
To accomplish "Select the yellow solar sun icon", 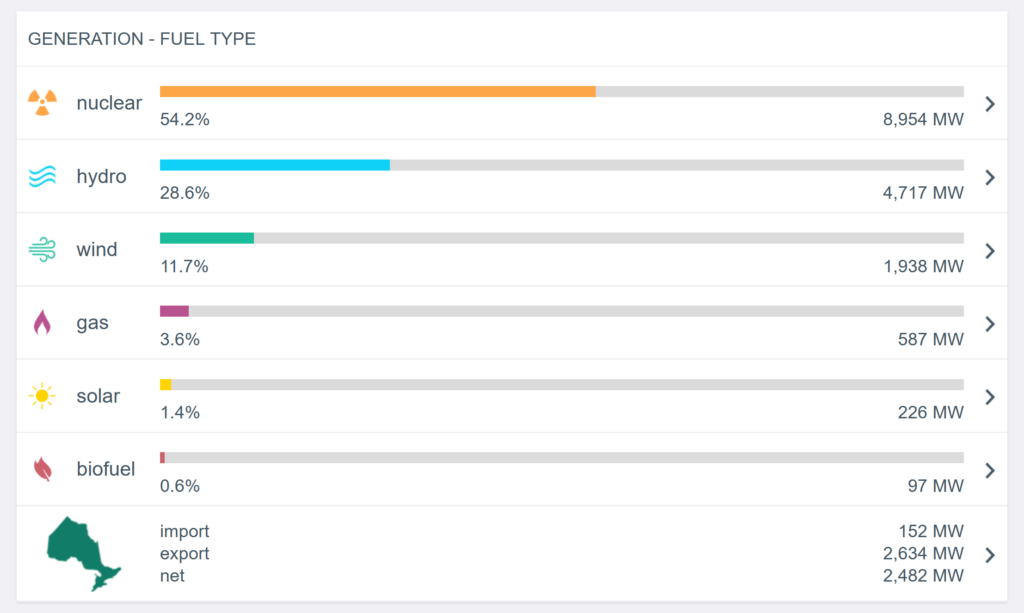I will [42, 396].
